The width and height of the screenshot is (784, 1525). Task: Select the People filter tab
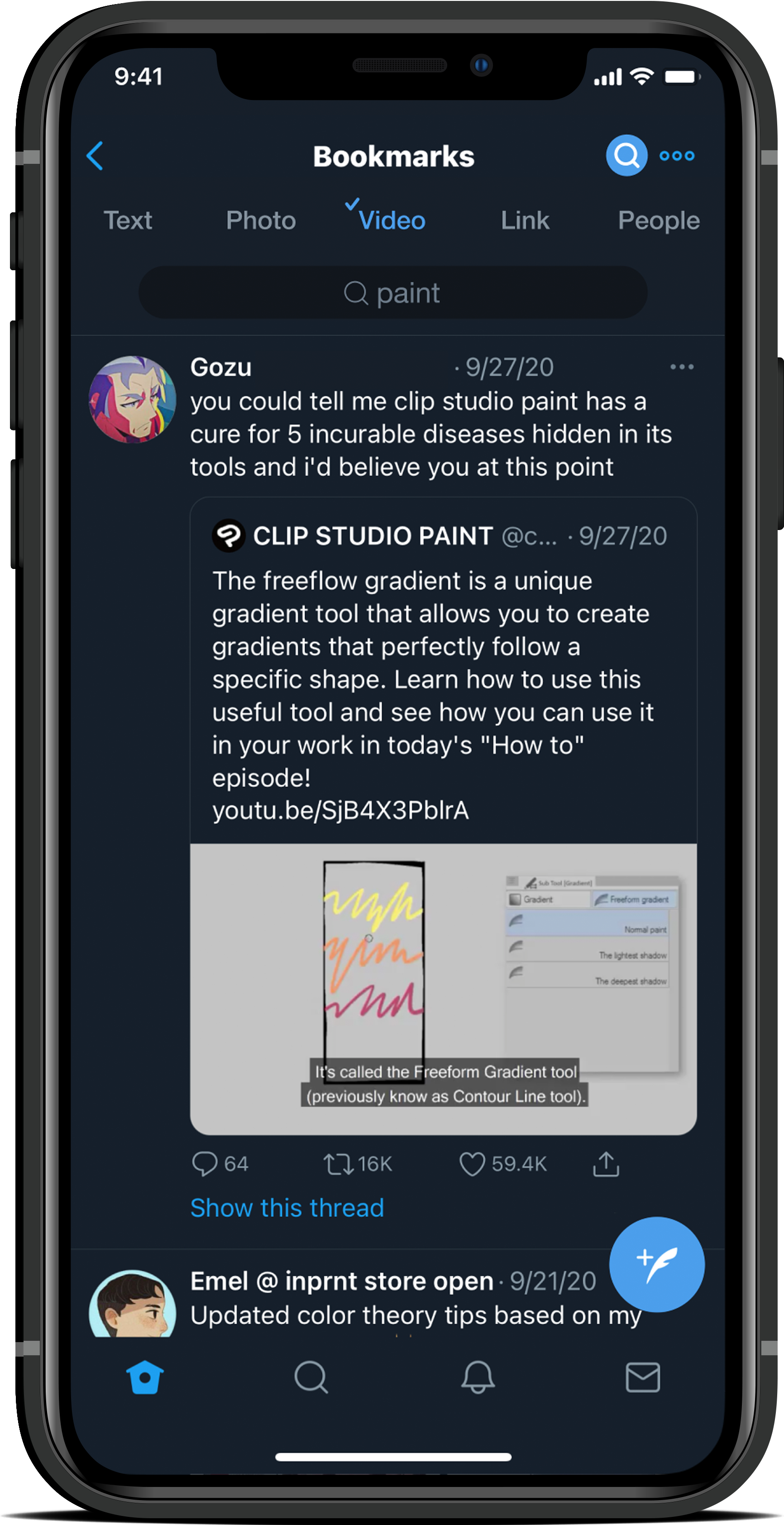[659, 221]
